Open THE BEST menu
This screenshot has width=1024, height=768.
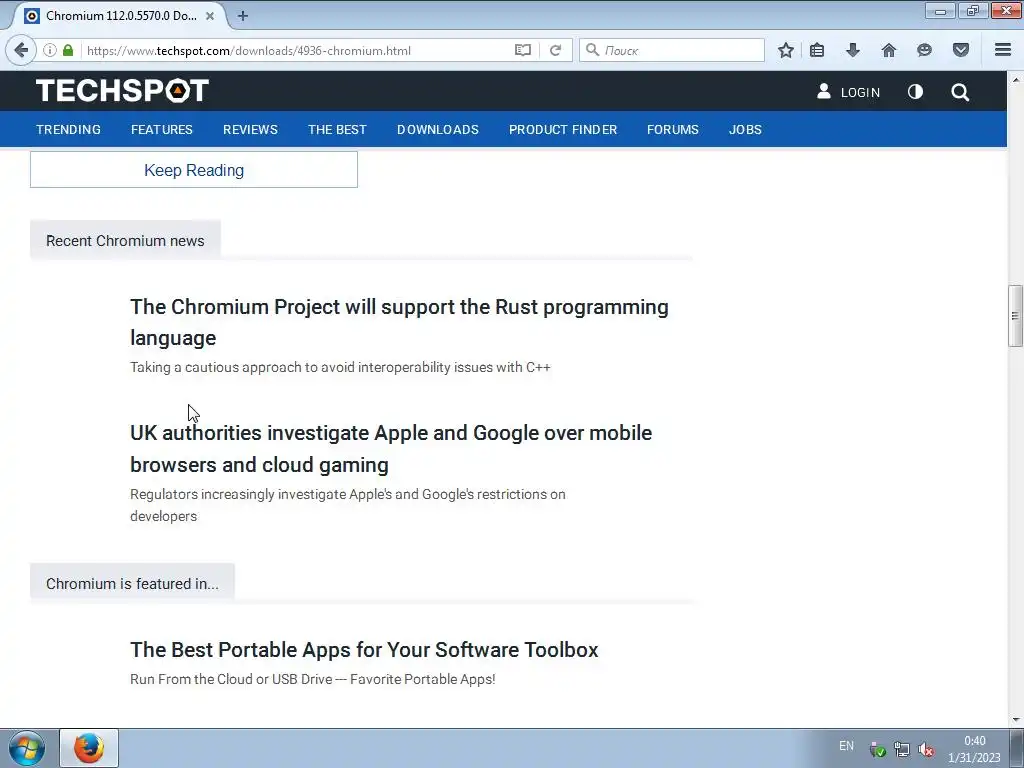click(338, 129)
